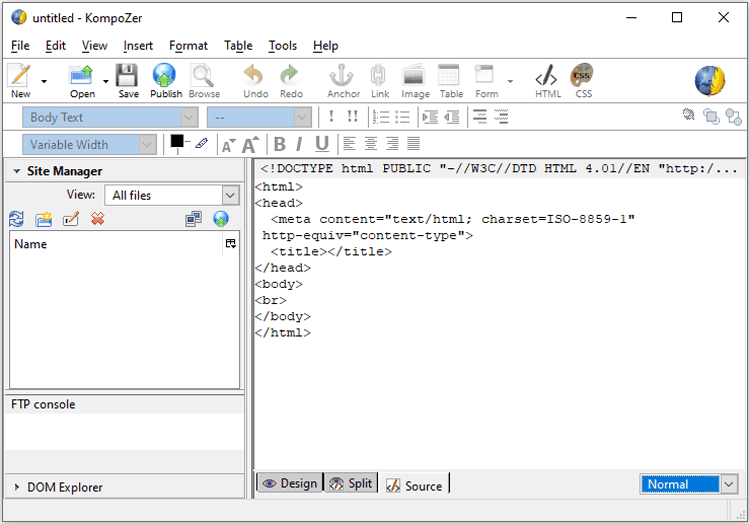Image resolution: width=750 pixels, height=524 pixels.
Task: Open the New button dropdown arrow
Action: tap(44, 81)
